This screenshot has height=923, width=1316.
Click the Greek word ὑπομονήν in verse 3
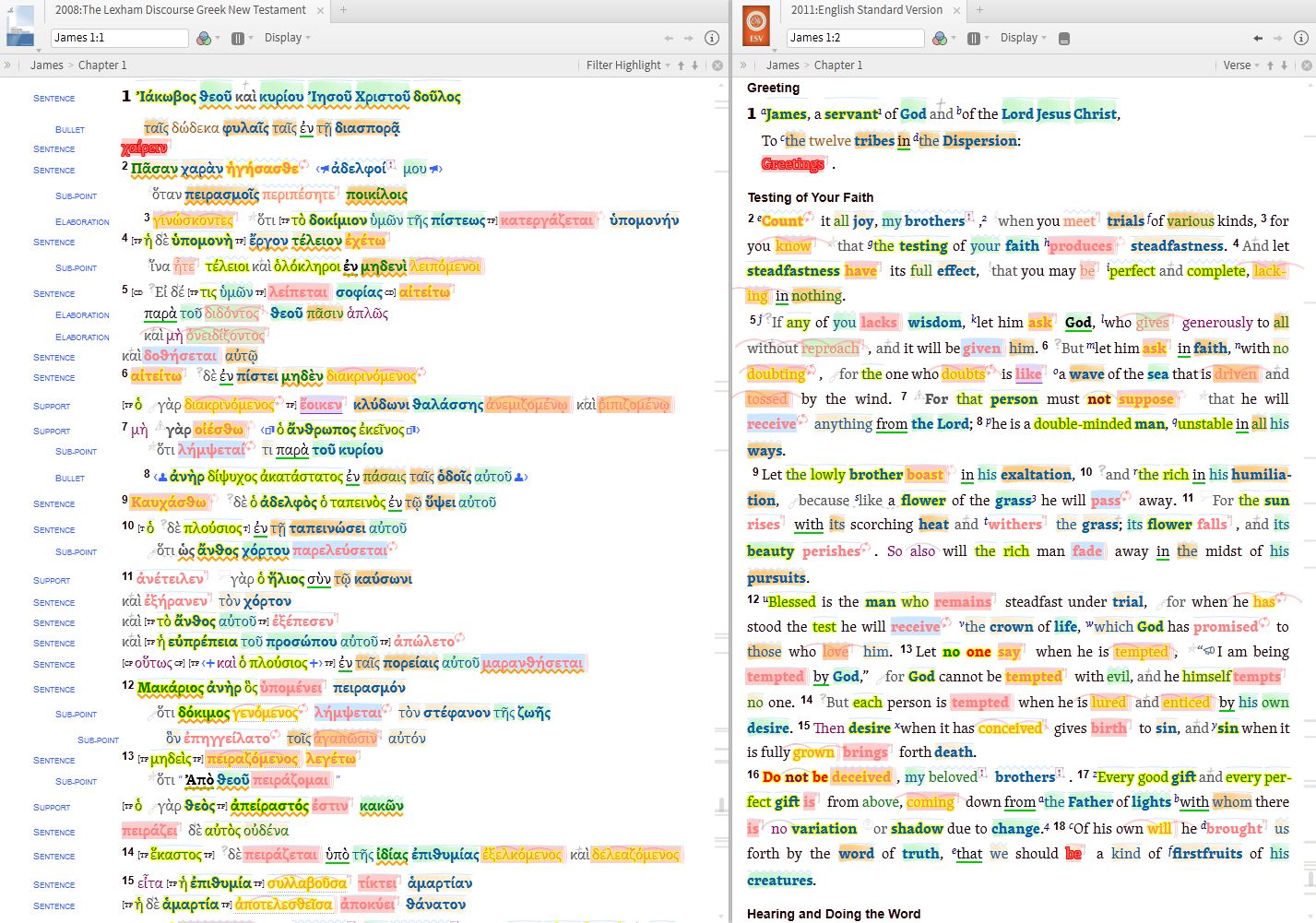644,220
